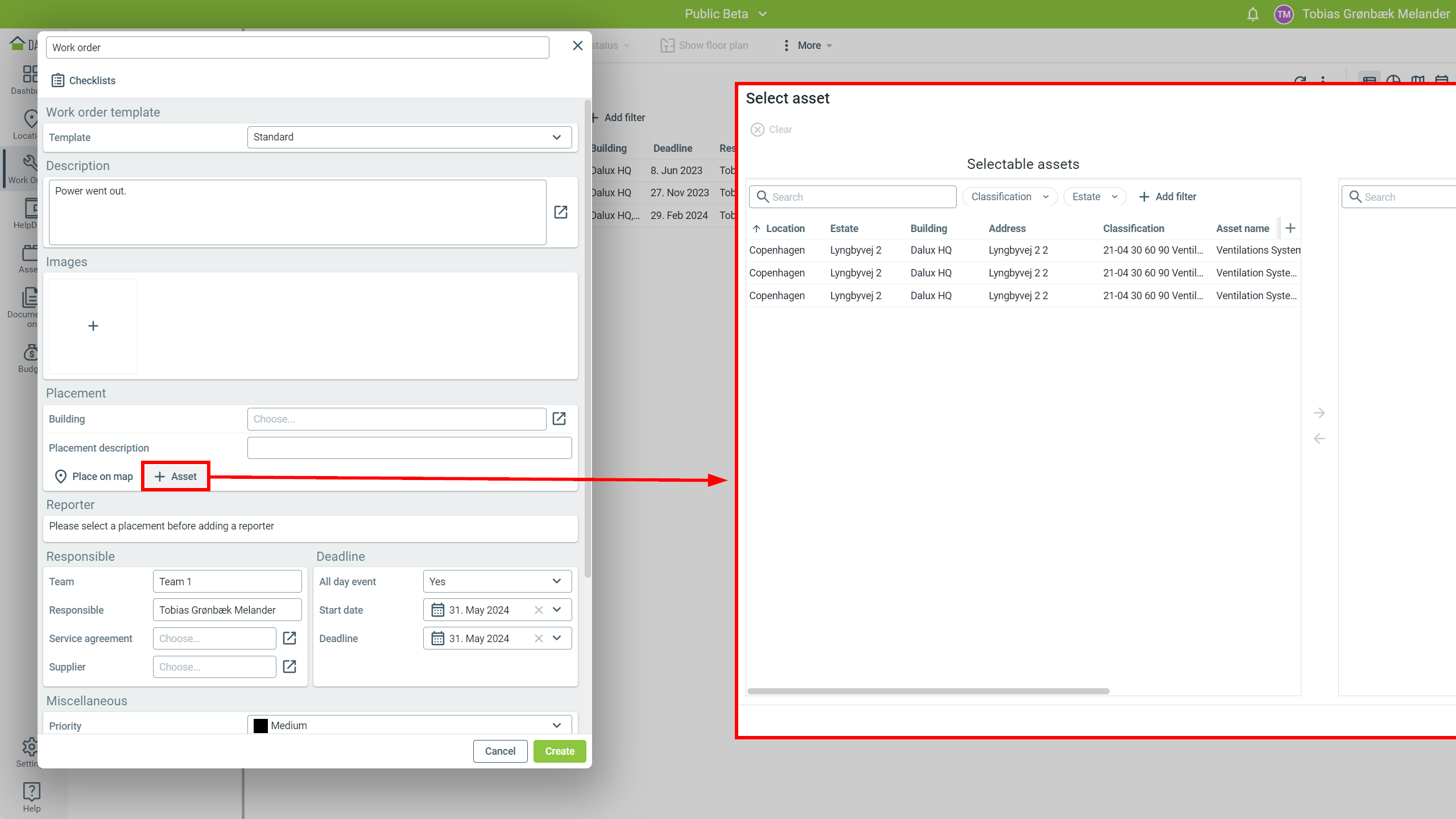Click the Selectable assets search field
Screen dimensions: 1456x819
853,197
